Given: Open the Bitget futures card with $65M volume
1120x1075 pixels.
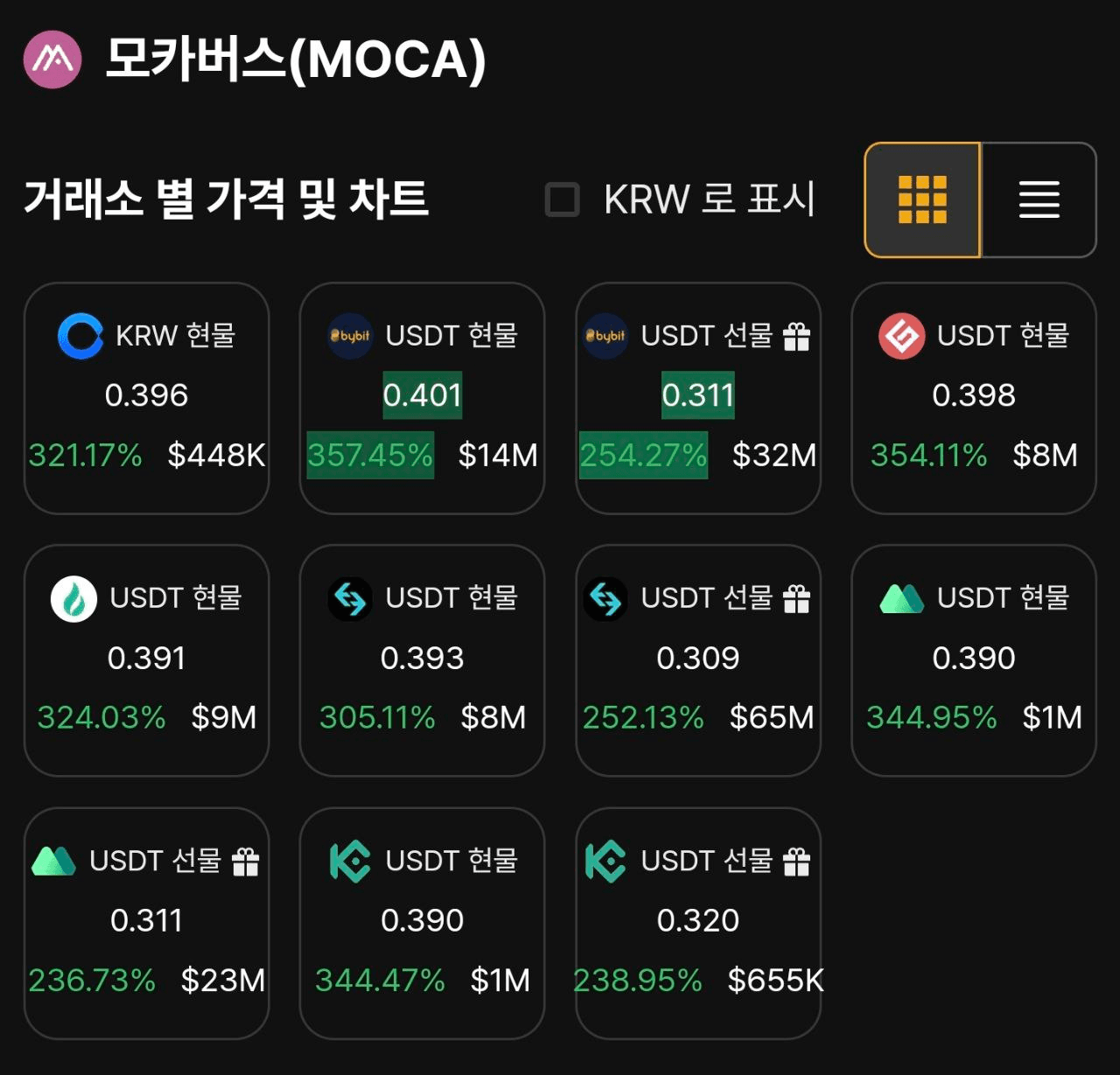Looking at the screenshot, I should pyautogui.click(x=698, y=660).
